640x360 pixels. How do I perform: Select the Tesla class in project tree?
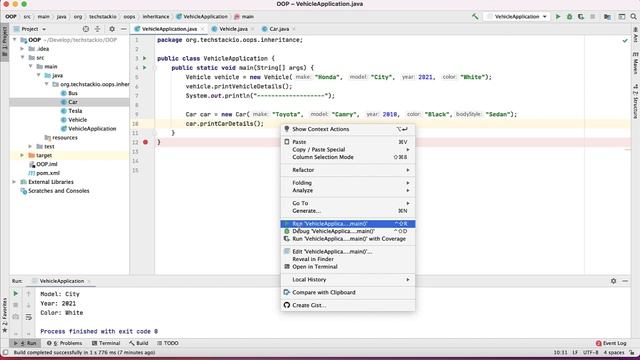(x=75, y=111)
